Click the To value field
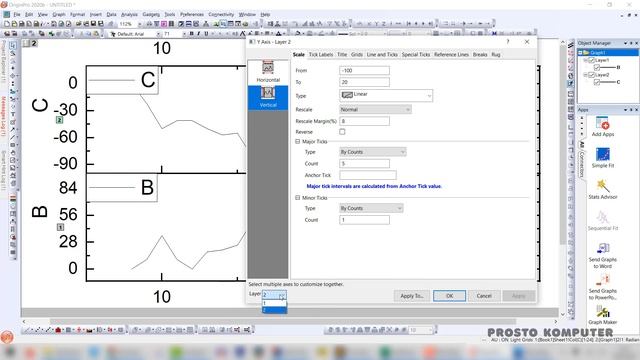The width and height of the screenshot is (640, 360). tap(364, 82)
